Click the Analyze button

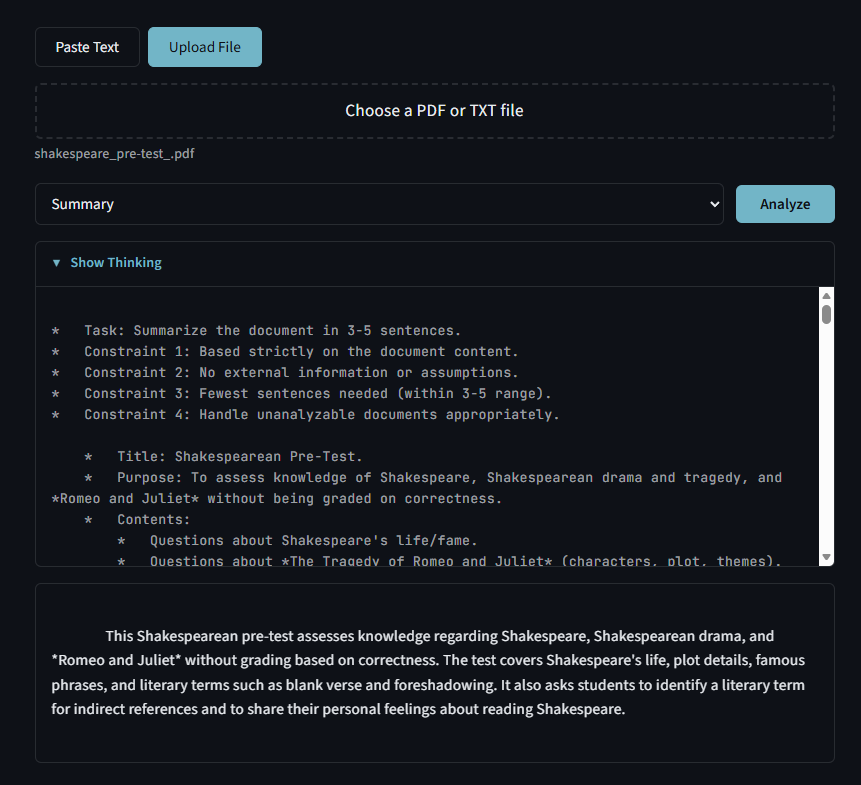[785, 204]
